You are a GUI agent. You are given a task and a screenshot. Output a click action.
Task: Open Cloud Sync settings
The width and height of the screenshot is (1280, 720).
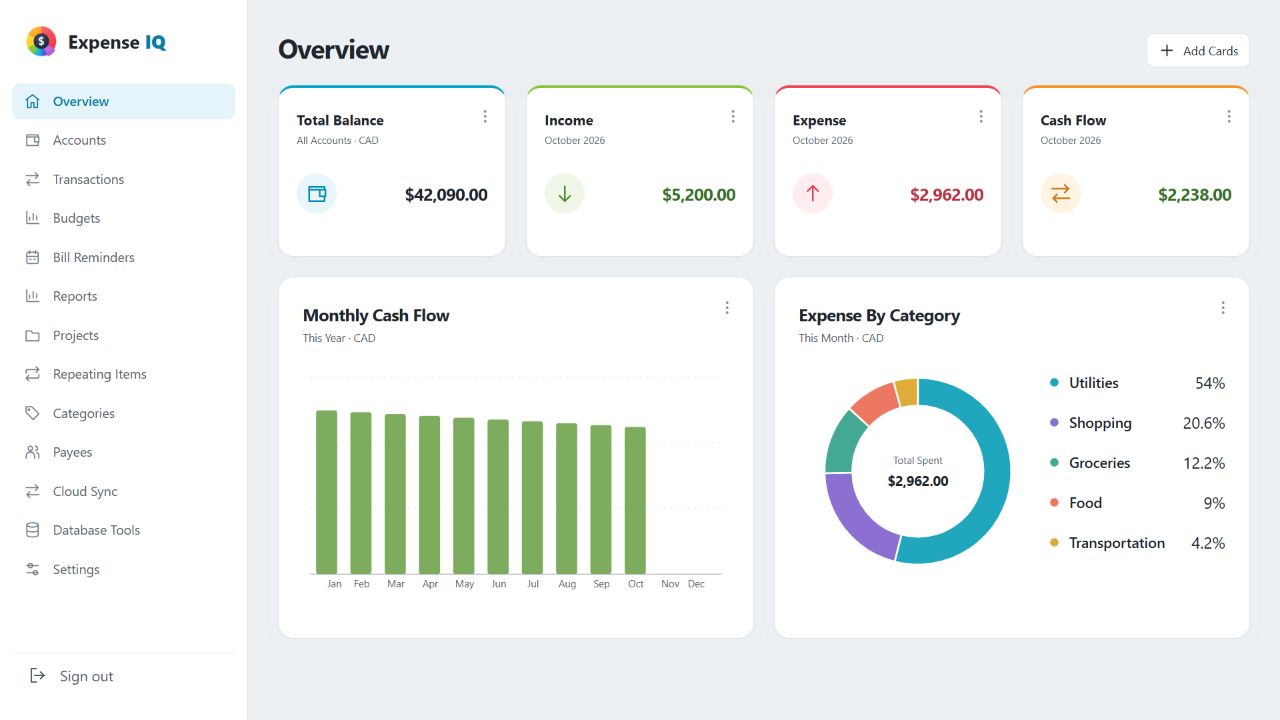[x=124, y=491]
